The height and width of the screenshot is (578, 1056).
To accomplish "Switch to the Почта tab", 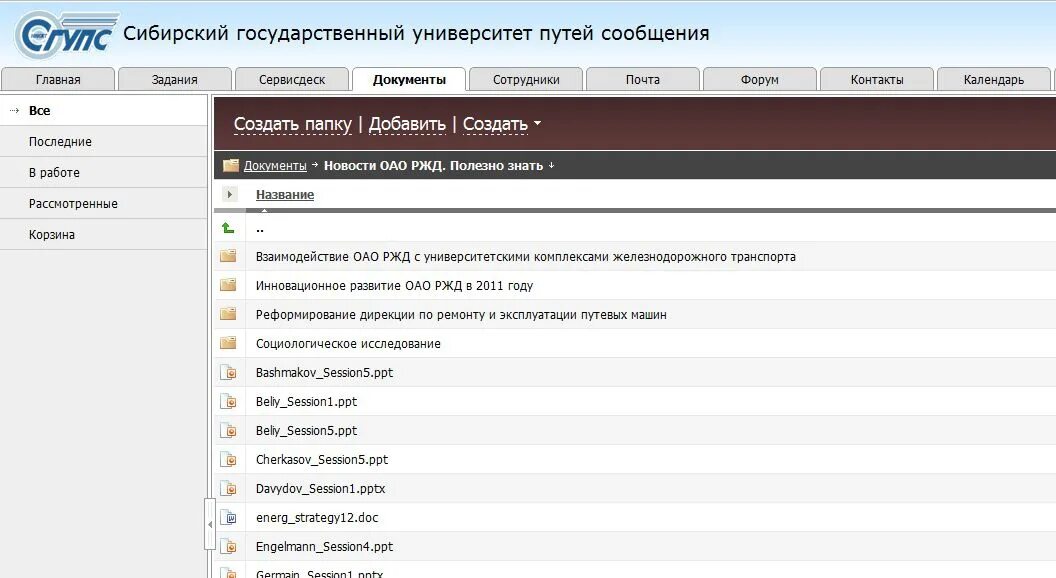I will (x=641, y=78).
